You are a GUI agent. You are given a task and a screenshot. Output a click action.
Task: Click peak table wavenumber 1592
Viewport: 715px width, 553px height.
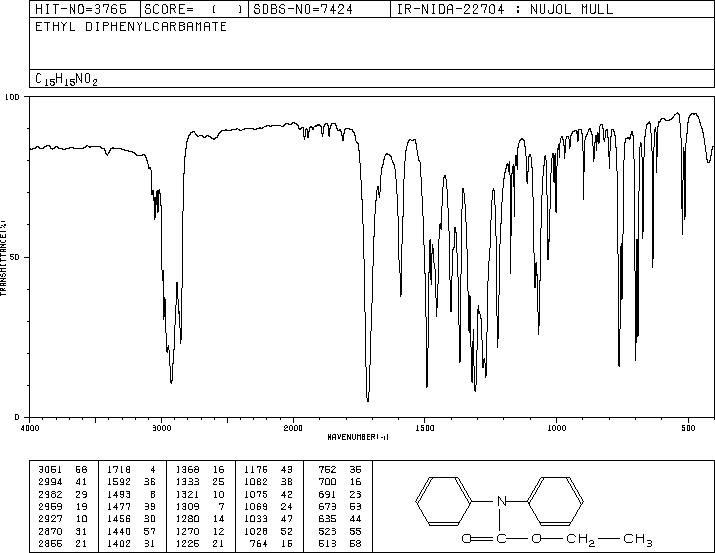click(x=119, y=482)
